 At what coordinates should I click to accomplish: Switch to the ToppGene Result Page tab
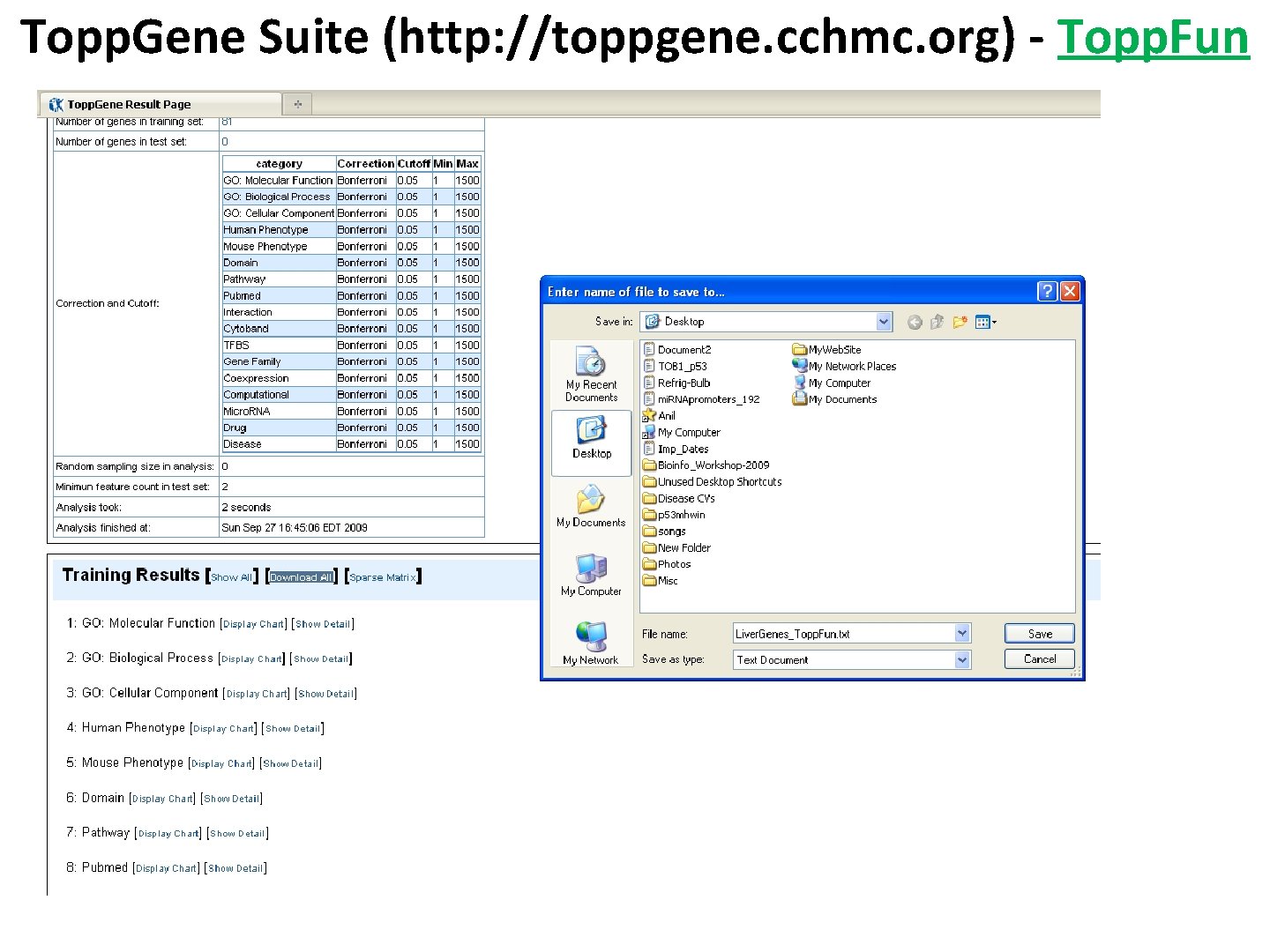click(161, 104)
